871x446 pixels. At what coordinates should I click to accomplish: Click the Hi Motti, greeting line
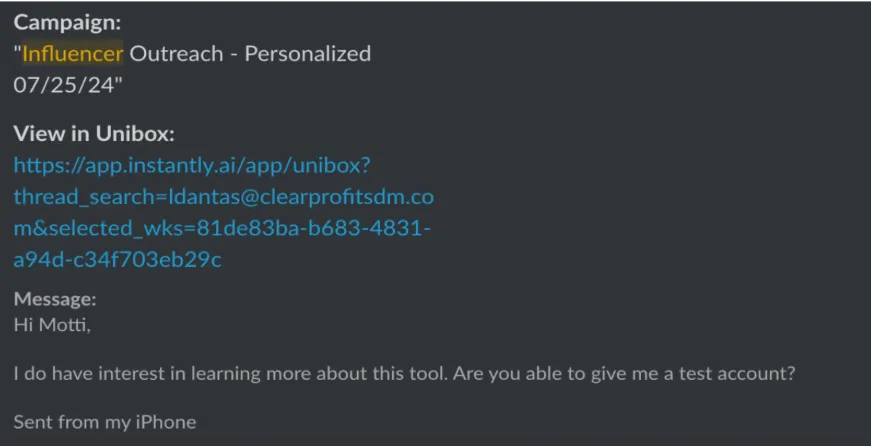52,325
